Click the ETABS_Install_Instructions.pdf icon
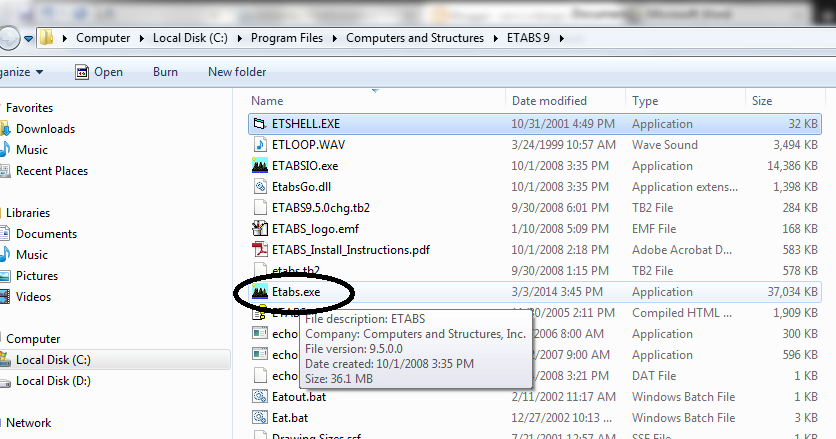Screen dimensions: 836x439 pyautogui.click(x=260, y=250)
